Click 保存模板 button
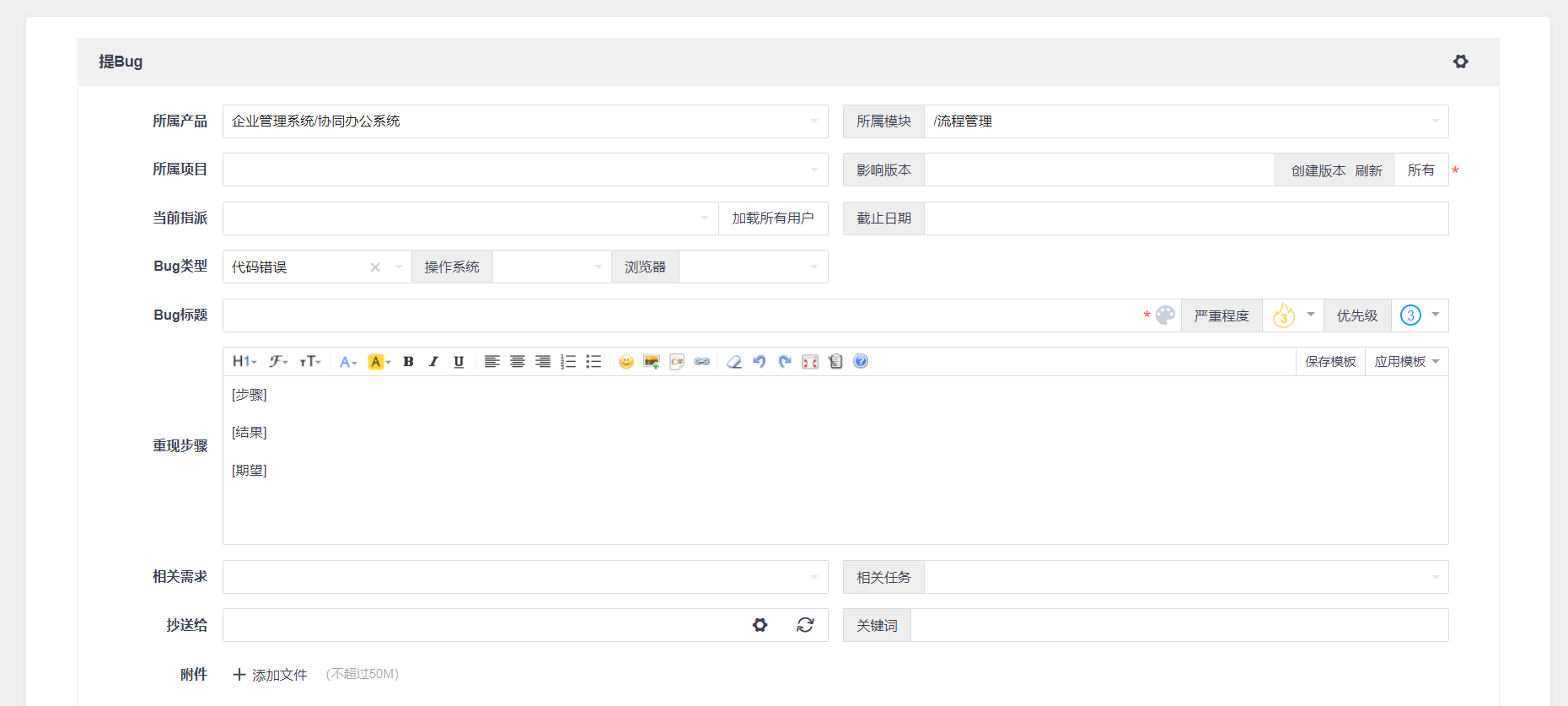 (1330, 361)
